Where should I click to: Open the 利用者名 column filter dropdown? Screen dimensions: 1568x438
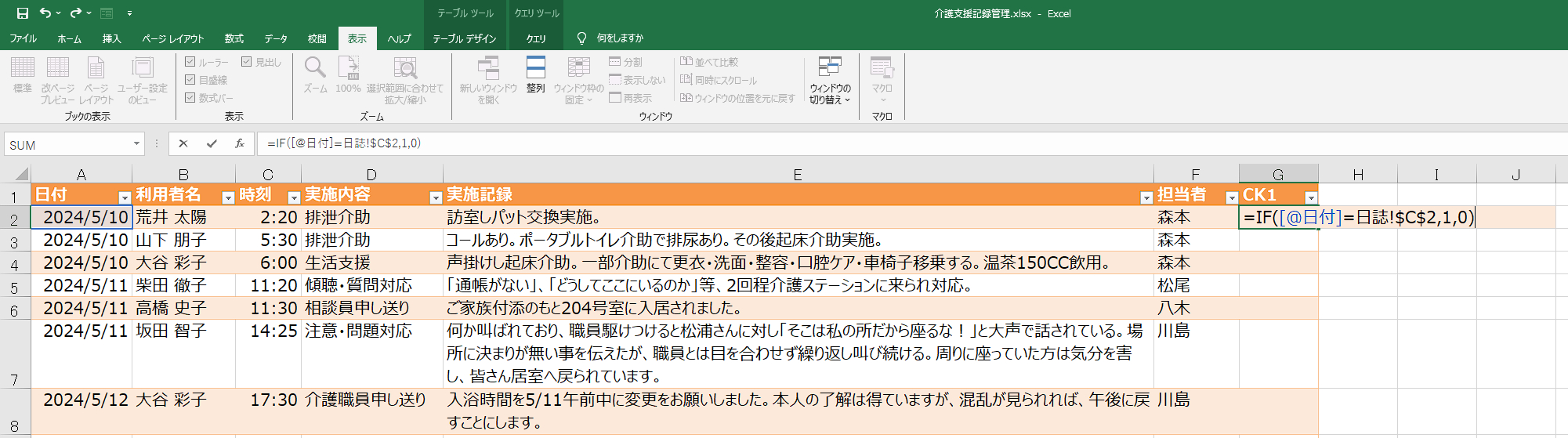[228, 197]
